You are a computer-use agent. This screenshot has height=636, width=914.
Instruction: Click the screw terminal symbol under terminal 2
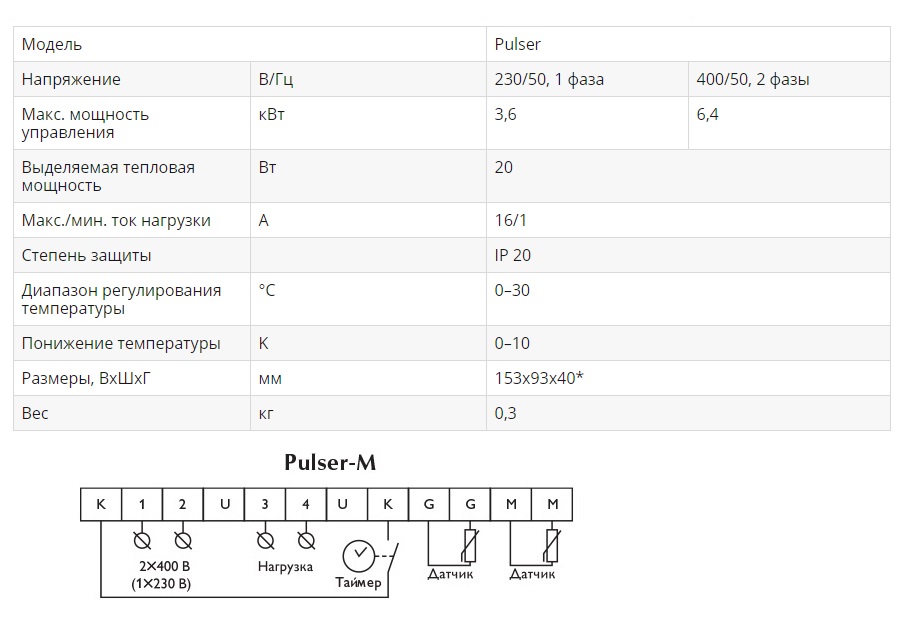(183, 541)
